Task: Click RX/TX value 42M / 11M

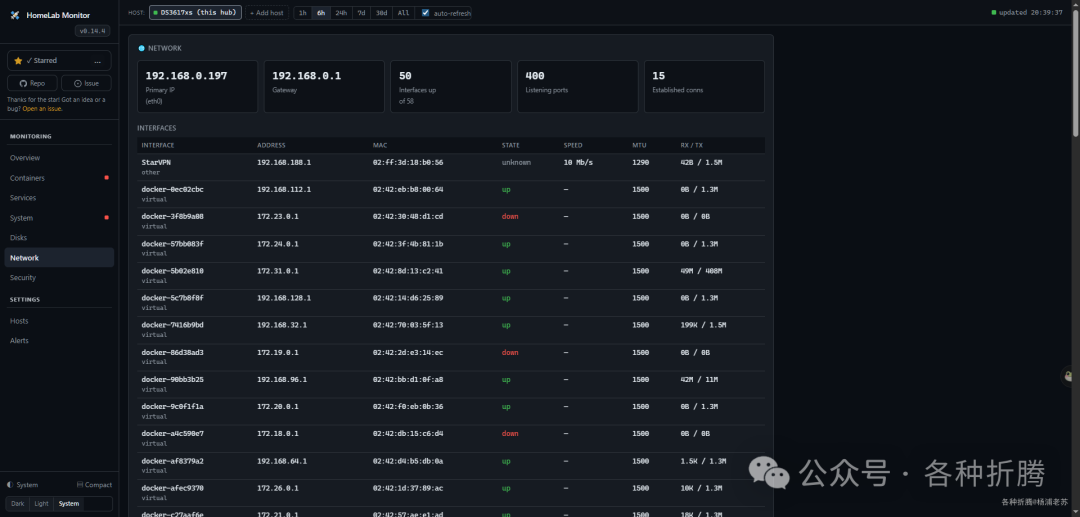Action: [699, 379]
